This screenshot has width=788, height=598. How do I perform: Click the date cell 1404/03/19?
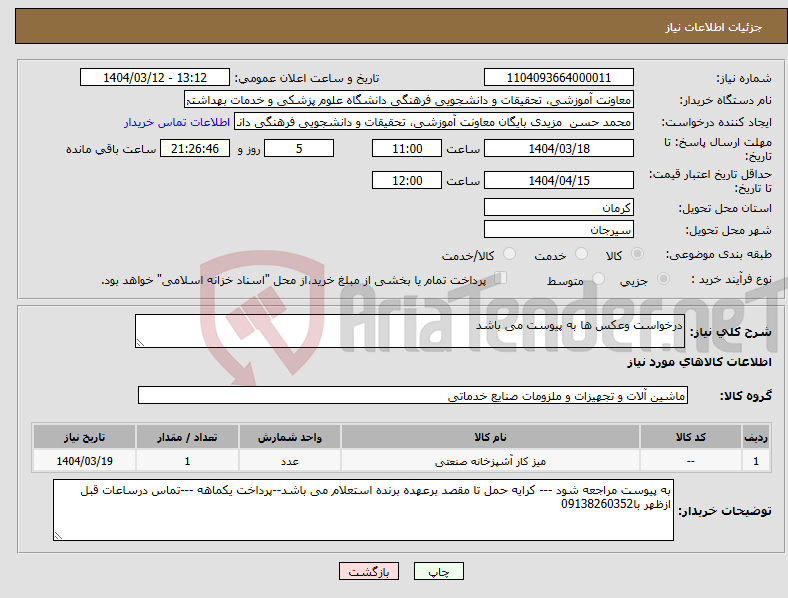(84, 461)
